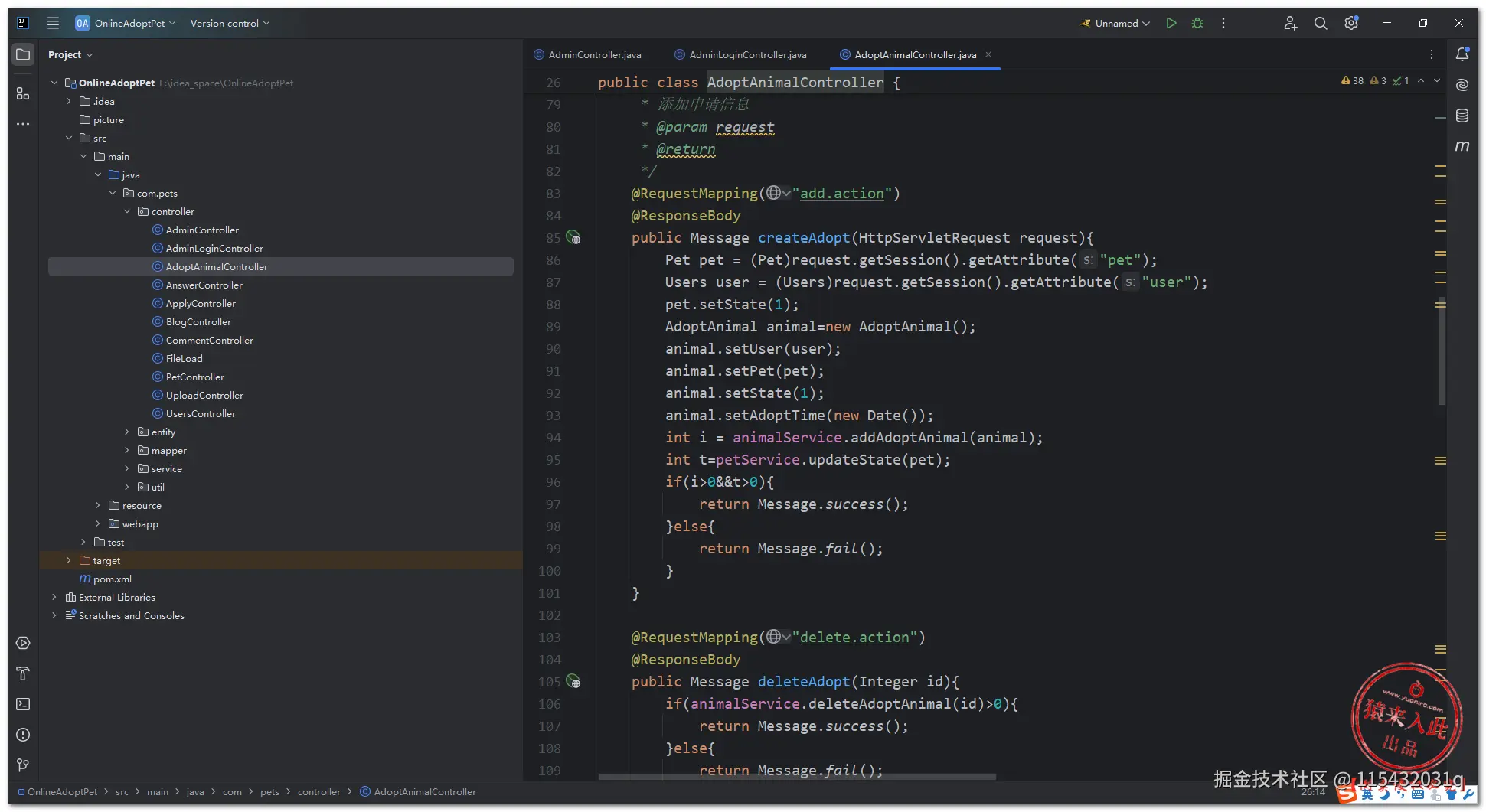Show more tool windows ellipsis
The image size is (1486, 812).
click(x=23, y=123)
